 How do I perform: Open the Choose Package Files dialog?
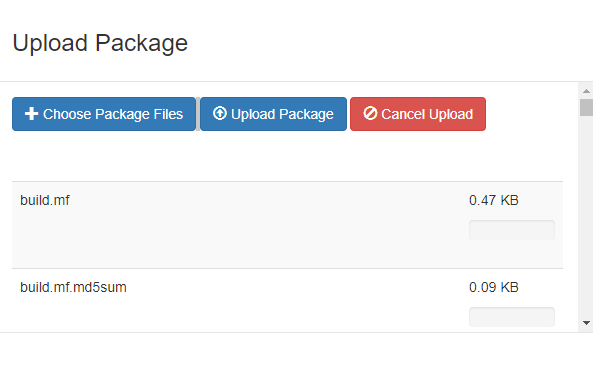point(104,114)
